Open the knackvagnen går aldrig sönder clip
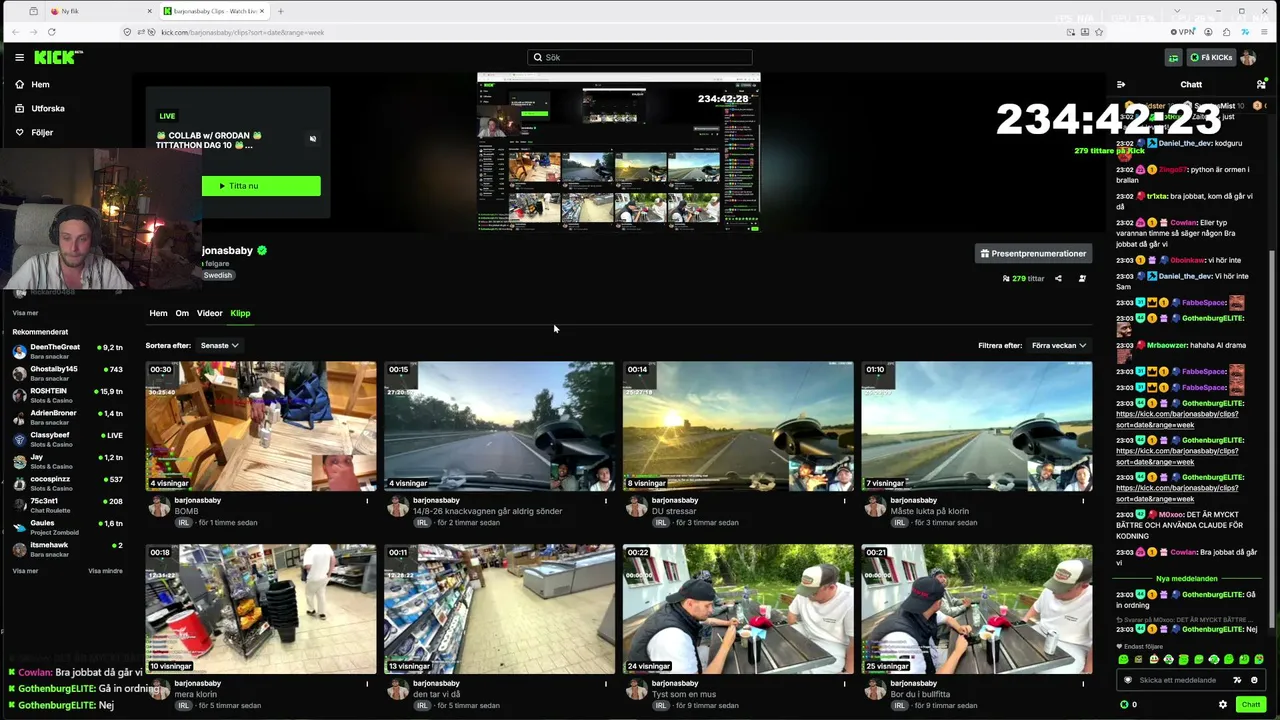Viewport: 1280px width, 720px height. [499, 426]
